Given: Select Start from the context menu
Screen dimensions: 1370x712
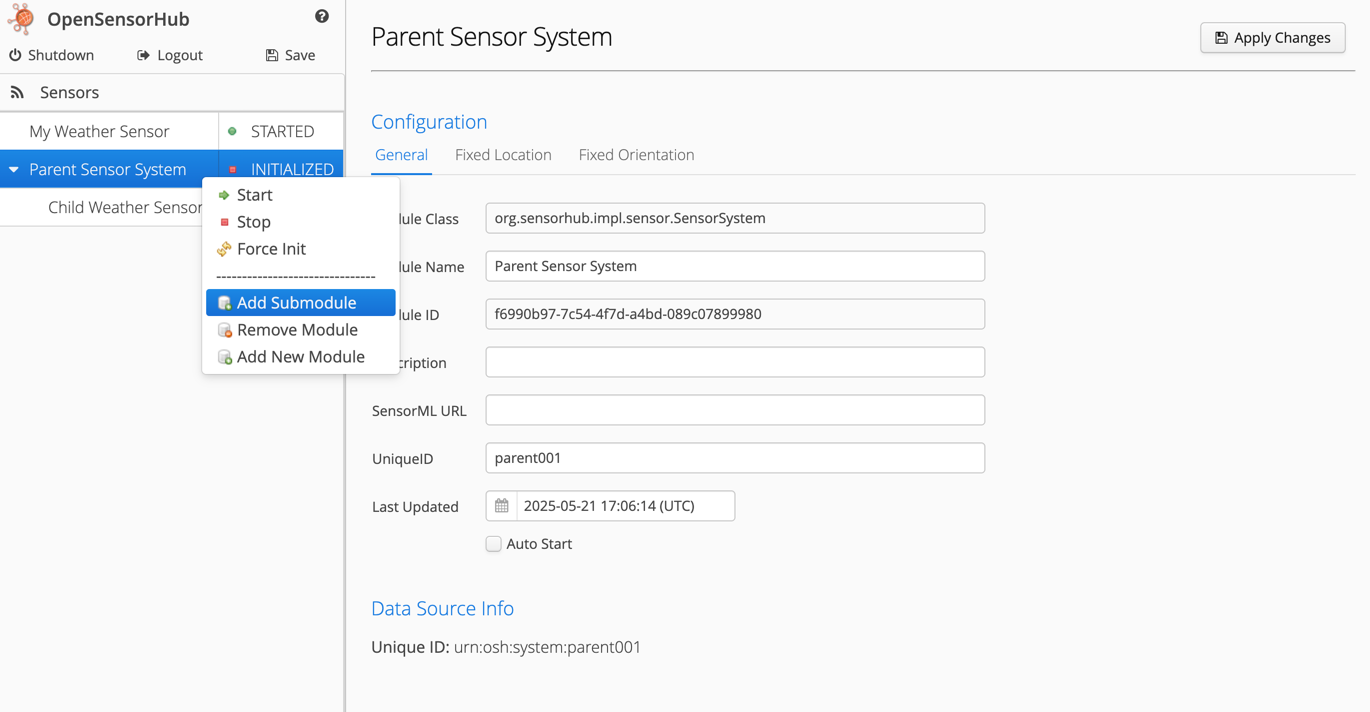Looking at the screenshot, I should pyautogui.click(x=254, y=195).
